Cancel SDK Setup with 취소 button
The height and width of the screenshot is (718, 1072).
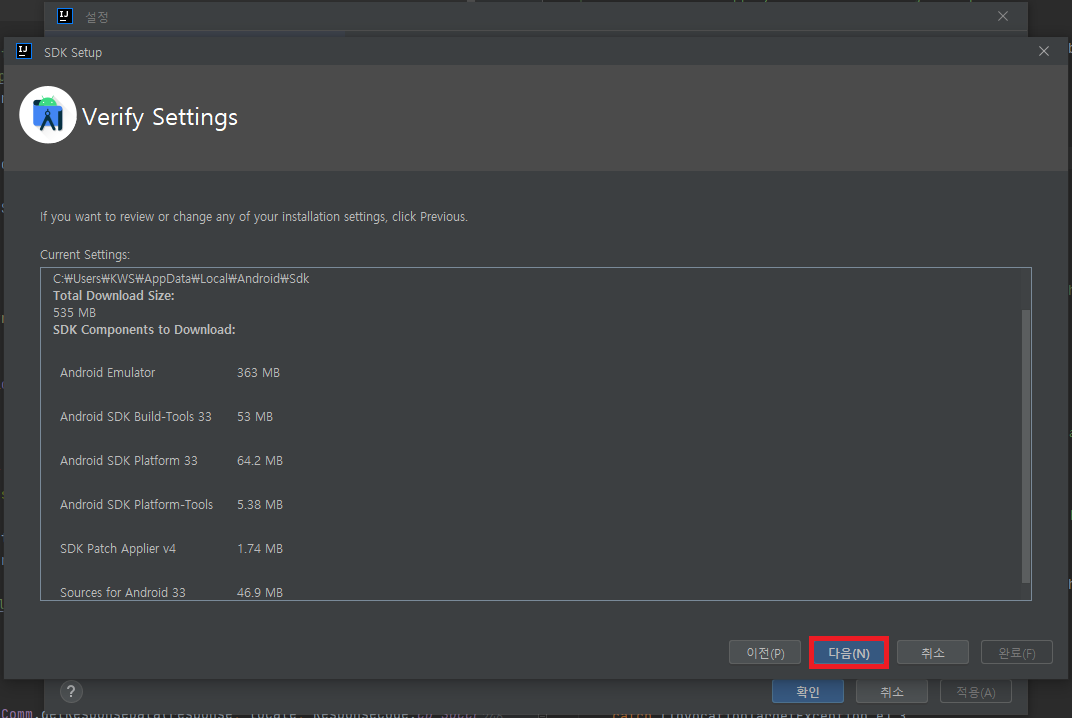(933, 653)
